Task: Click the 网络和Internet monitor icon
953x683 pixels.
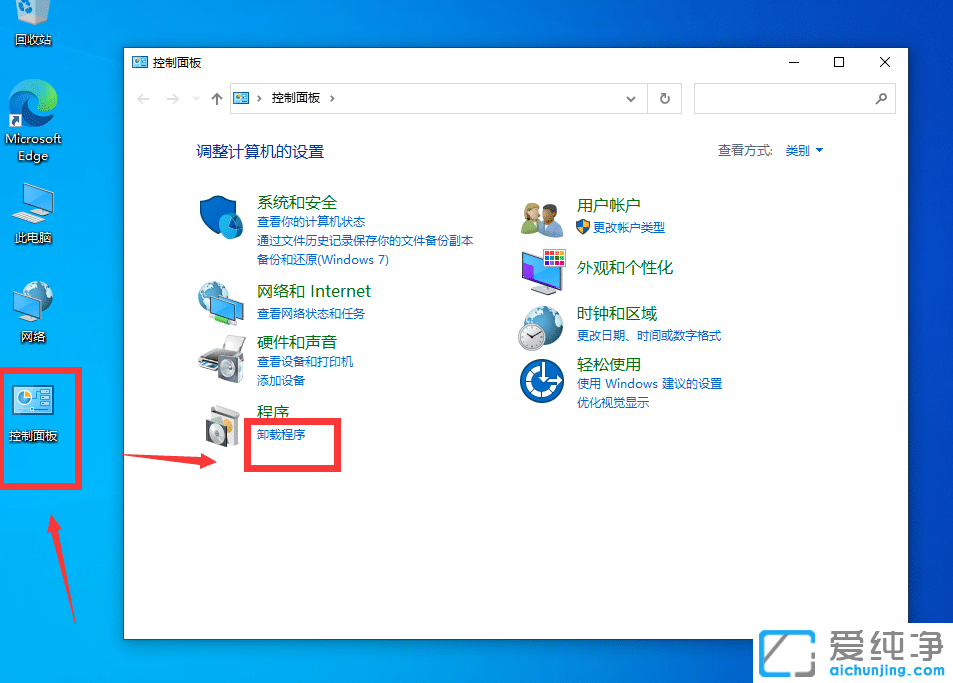Action: click(222, 301)
